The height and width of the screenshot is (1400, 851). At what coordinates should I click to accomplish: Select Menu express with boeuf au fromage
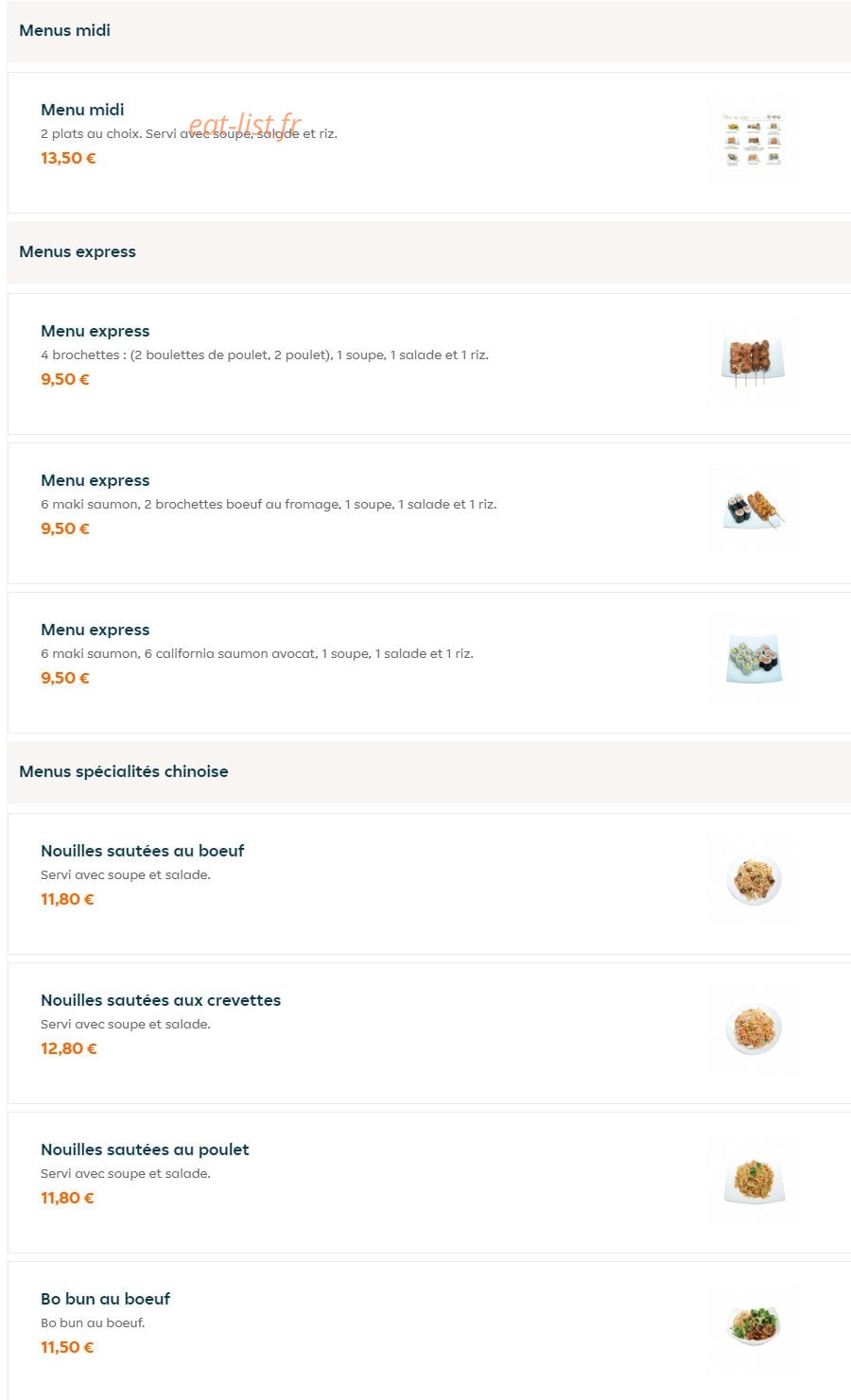[429, 513]
